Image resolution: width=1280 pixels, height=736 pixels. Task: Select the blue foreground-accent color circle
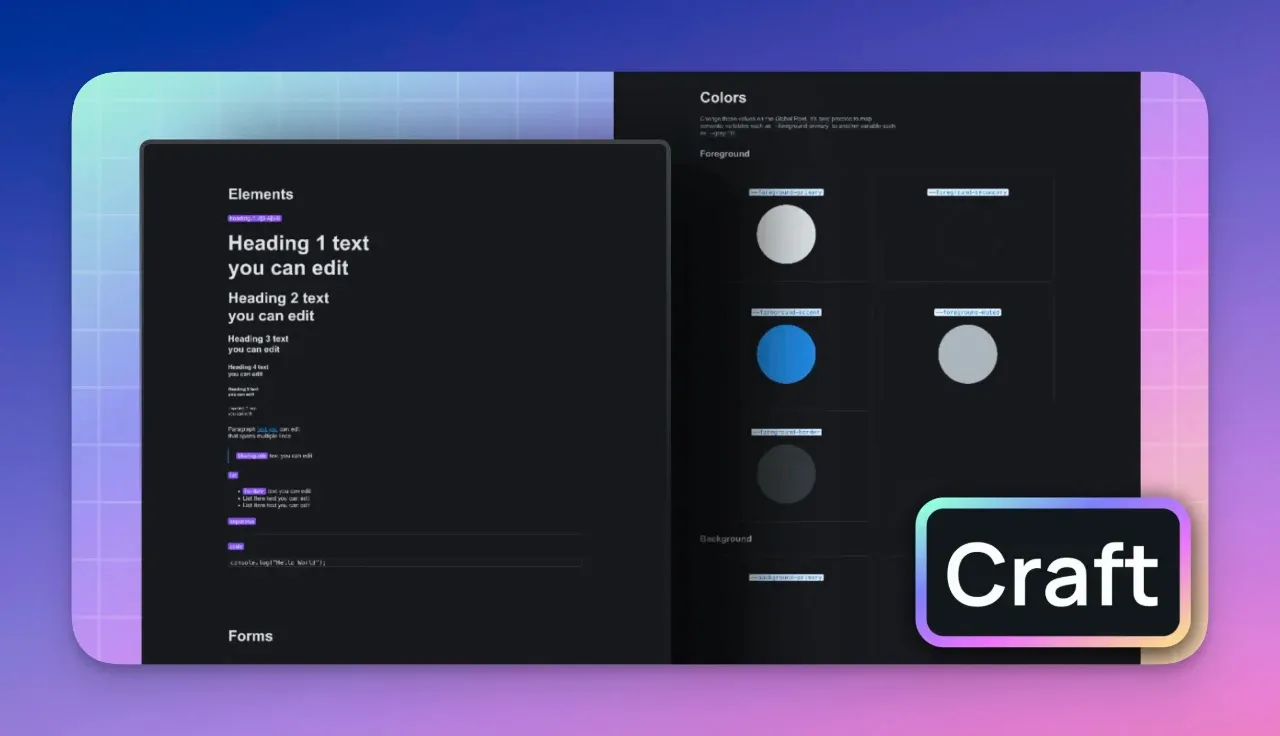[786, 354]
